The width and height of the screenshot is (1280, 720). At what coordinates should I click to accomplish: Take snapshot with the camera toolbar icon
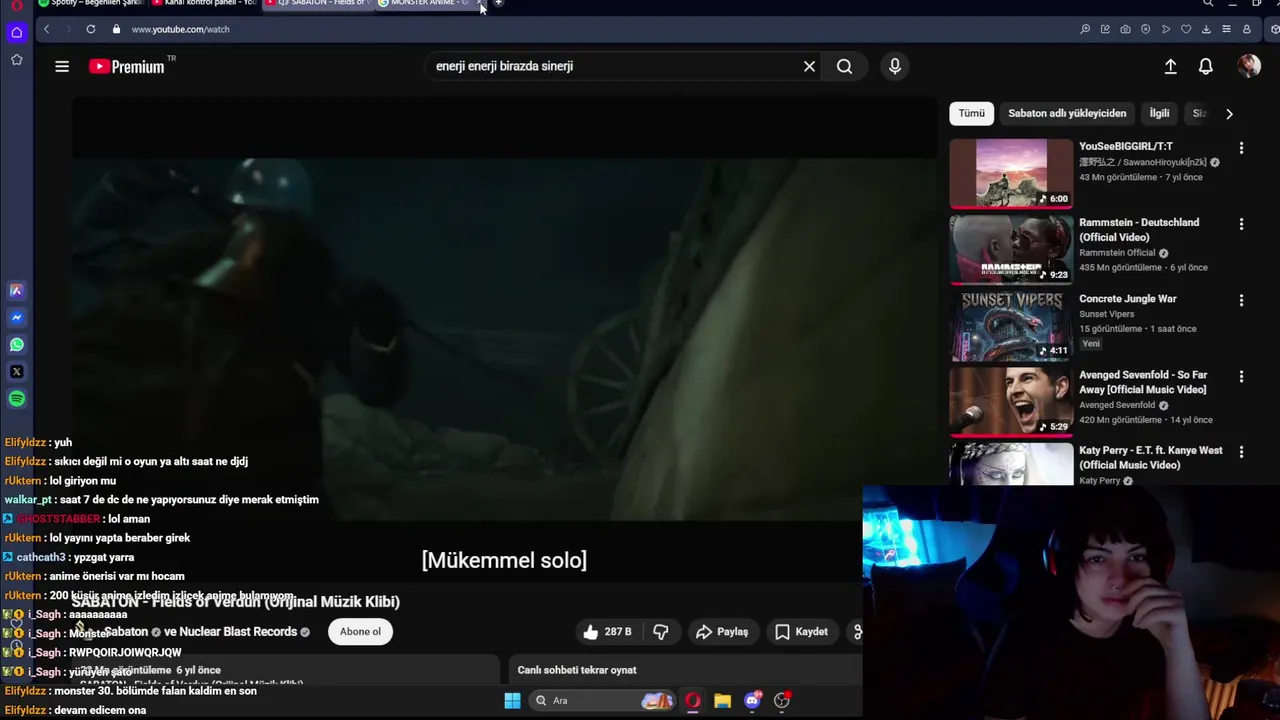pyautogui.click(x=1125, y=29)
